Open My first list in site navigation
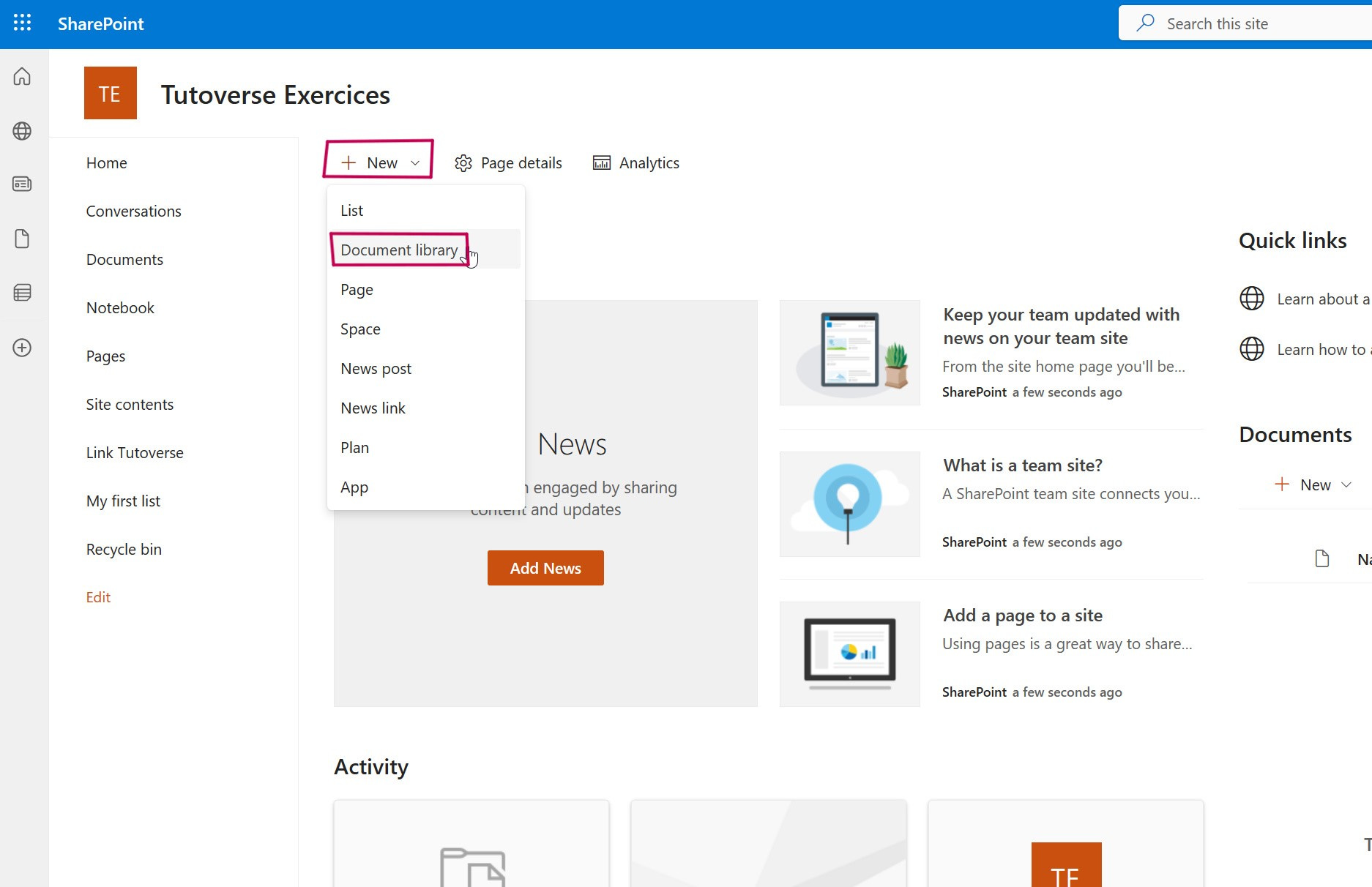The width and height of the screenshot is (1372, 887). 123,501
